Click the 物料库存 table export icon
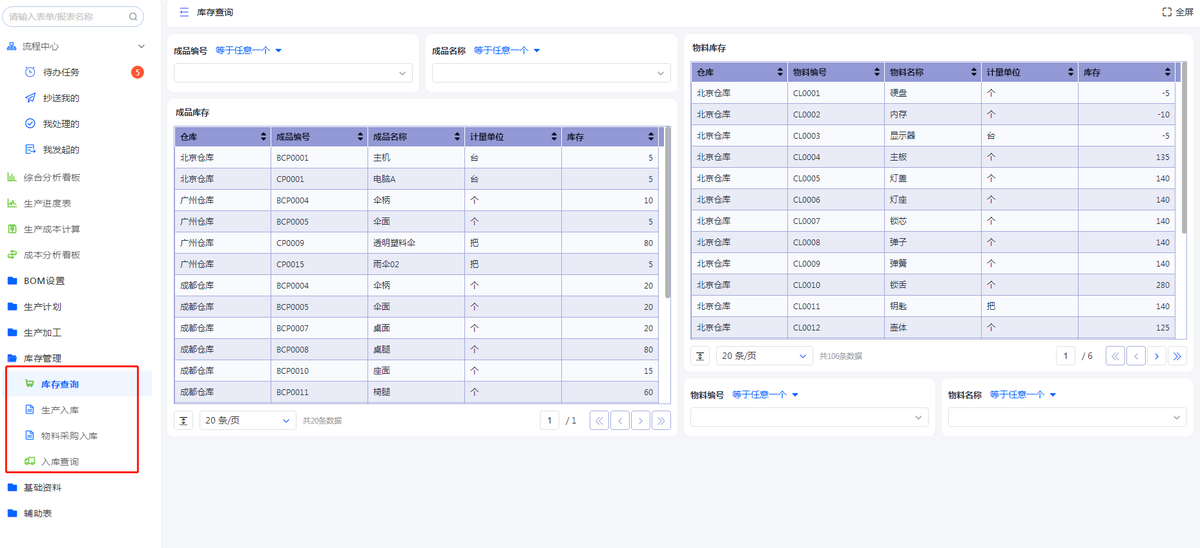Viewport: 1200px width, 548px height. (701, 356)
